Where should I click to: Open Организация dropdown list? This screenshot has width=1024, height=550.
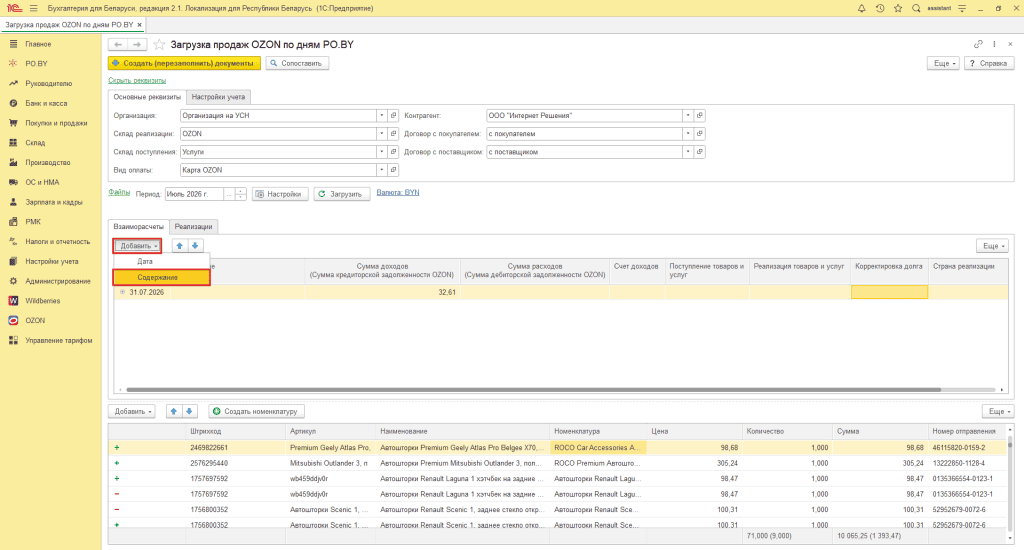point(381,116)
